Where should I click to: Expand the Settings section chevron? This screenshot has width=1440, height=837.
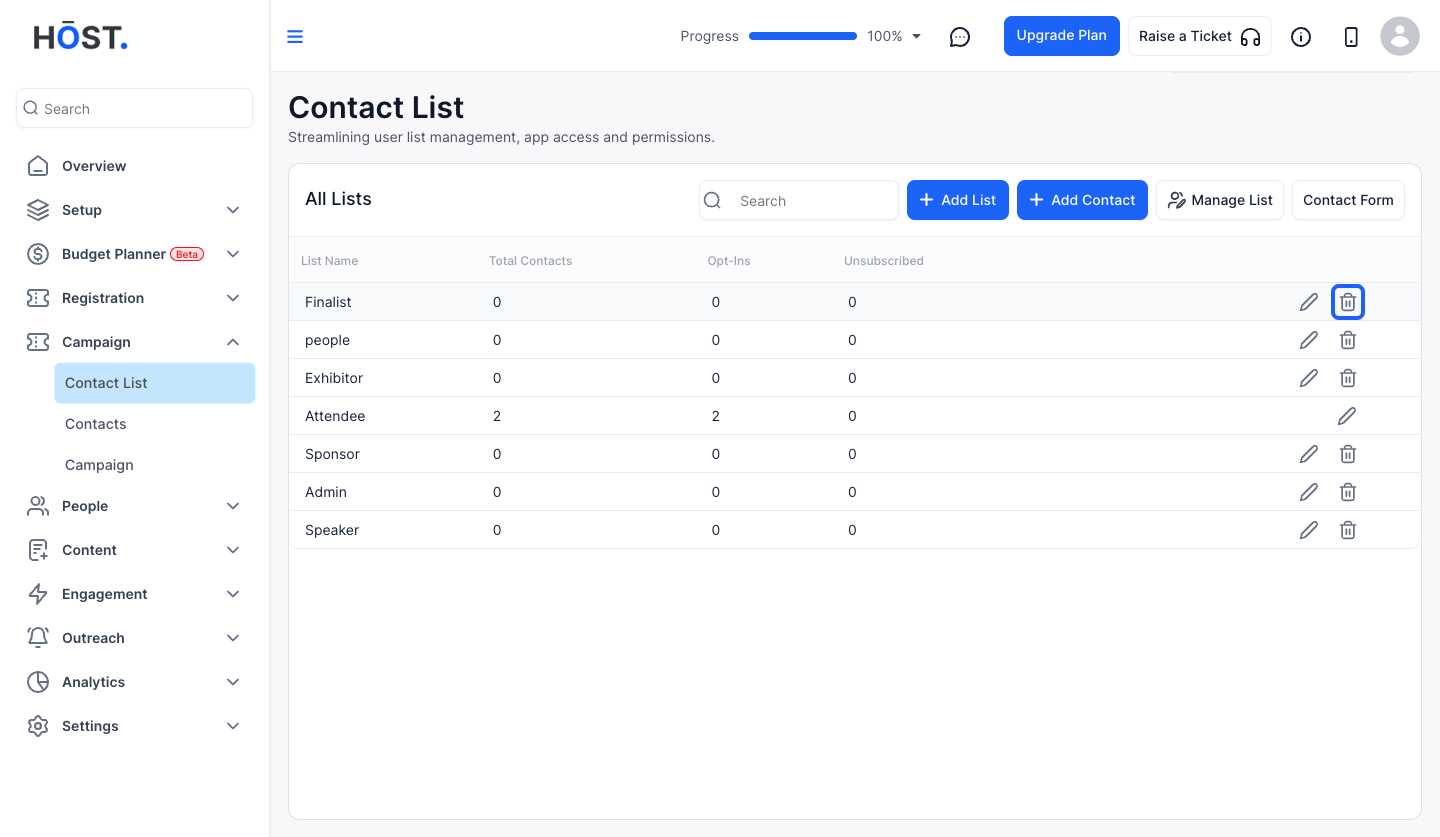point(233,726)
